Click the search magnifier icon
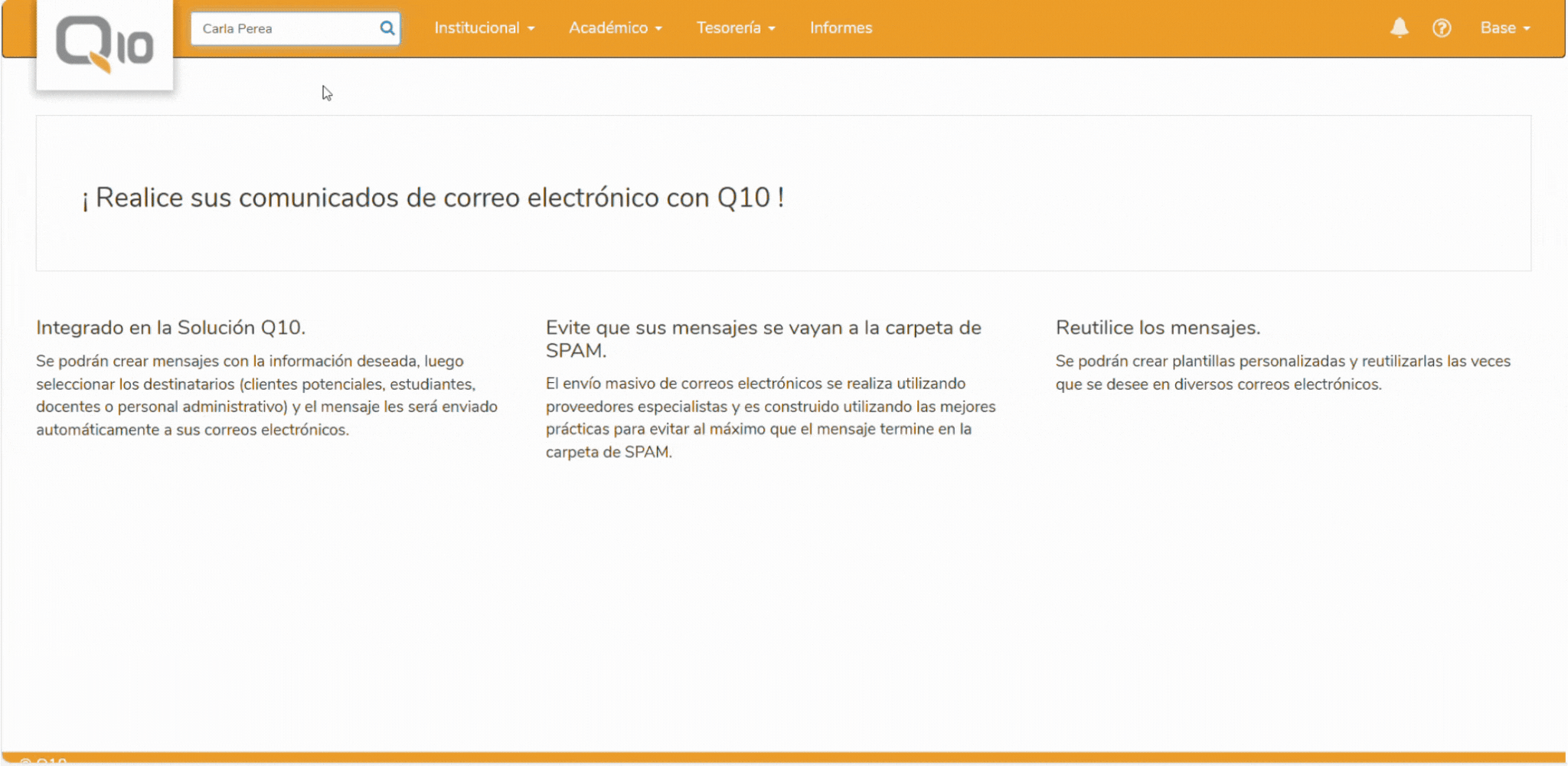The image size is (1568, 766). coord(387,28)
